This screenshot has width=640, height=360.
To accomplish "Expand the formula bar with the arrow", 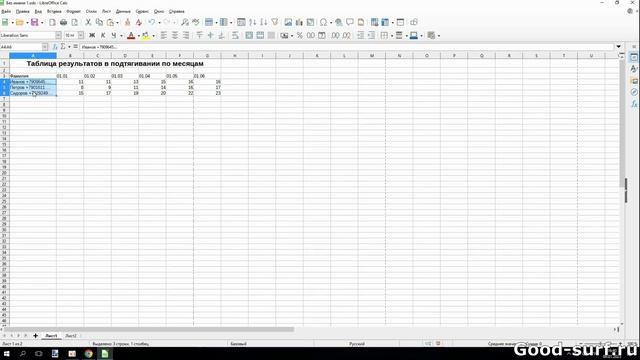I will (x=619, y=47).
